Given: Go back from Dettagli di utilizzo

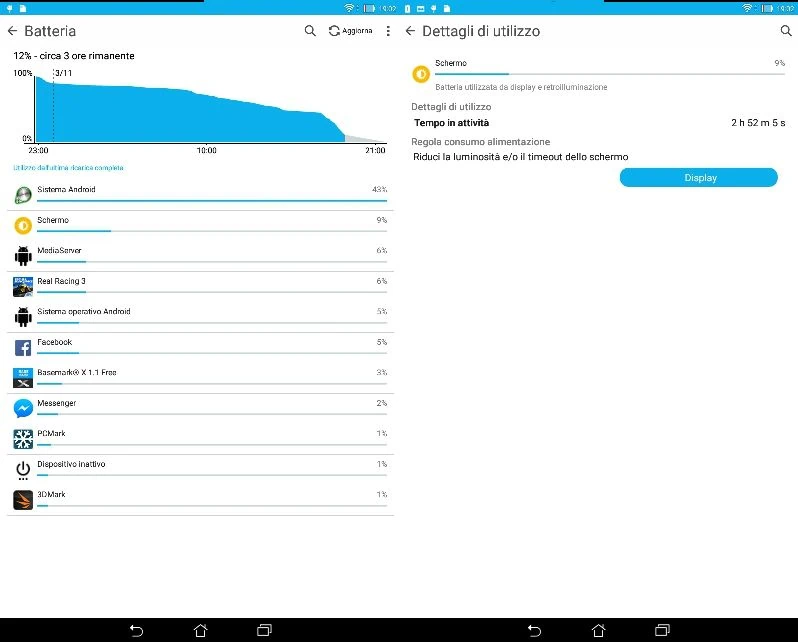Looking at the screenshot, I should pos(410,31).
